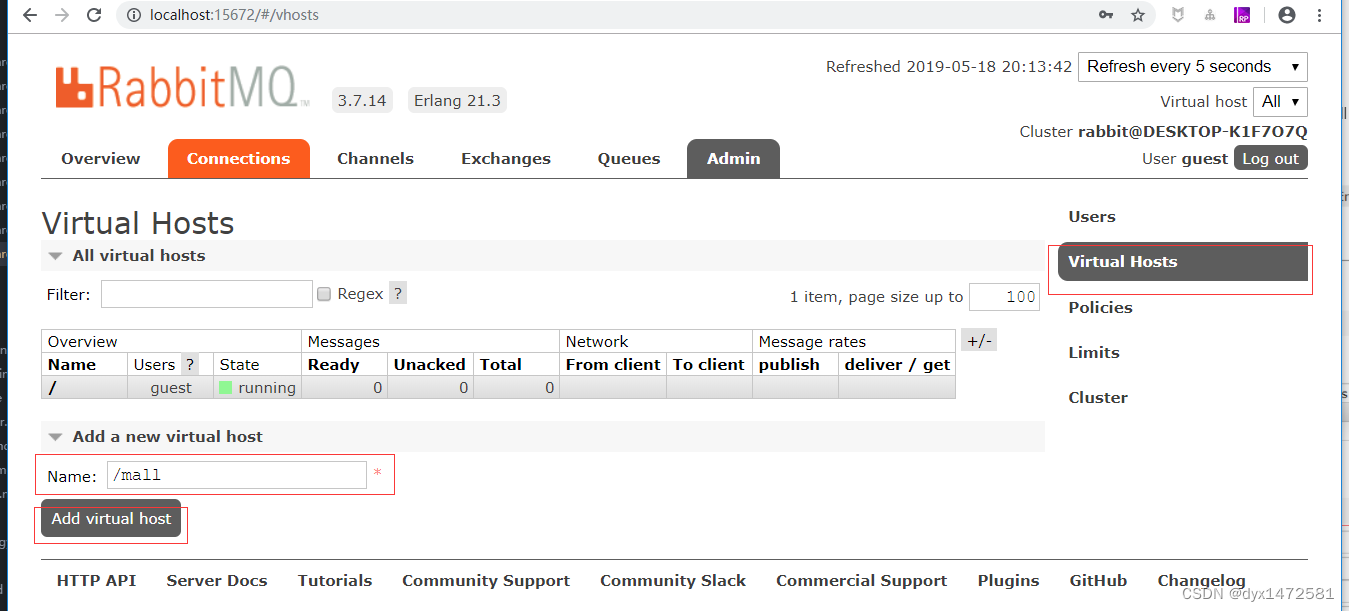The height and width of the screenshot is (611, 1349).
Task: Open Policies in the admin sidebar
Action: (1100, 308)
